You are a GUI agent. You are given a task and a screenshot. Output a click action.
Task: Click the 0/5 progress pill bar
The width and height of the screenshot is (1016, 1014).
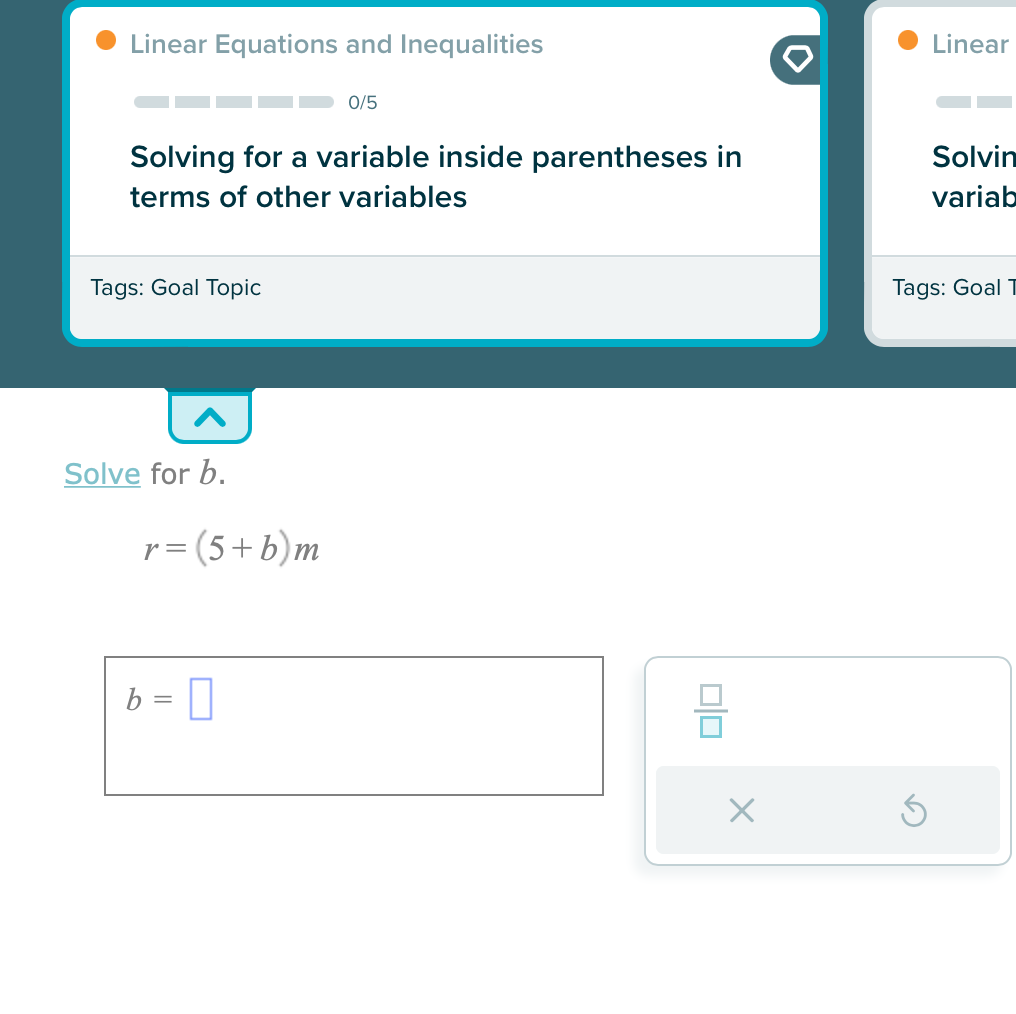pos(232,101)
